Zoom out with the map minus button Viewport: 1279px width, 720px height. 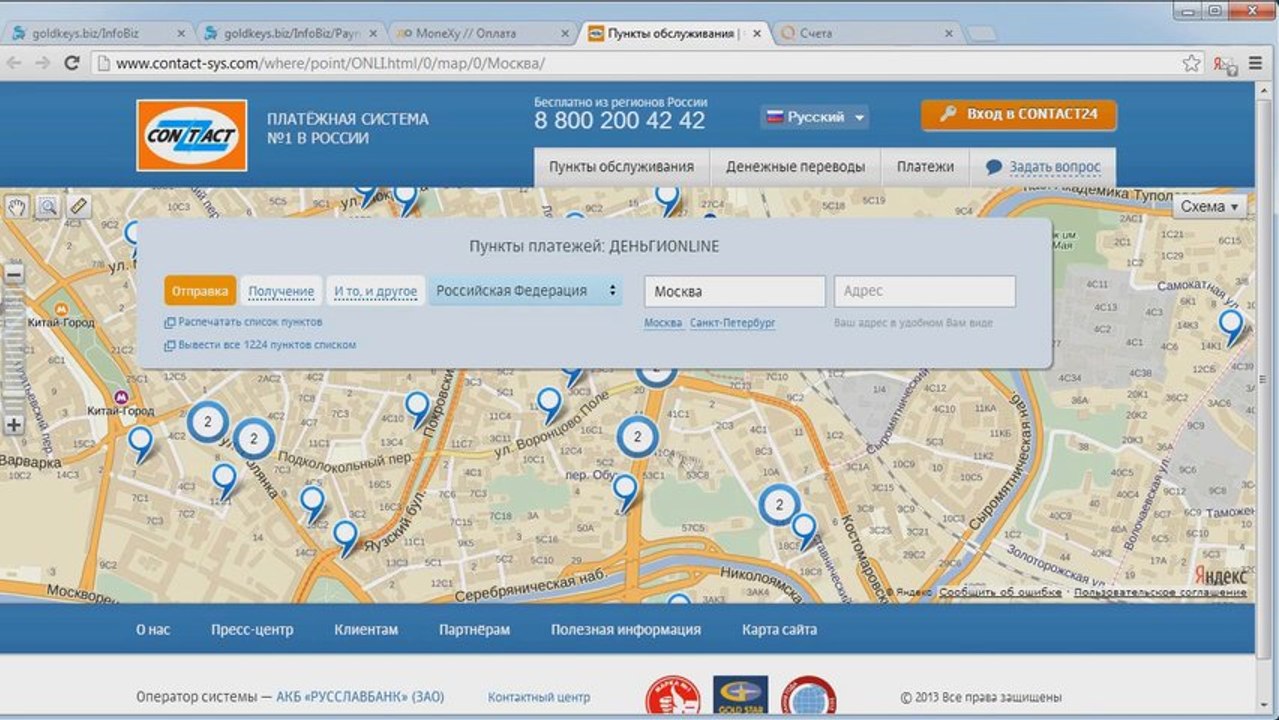[x=14, y=274]
